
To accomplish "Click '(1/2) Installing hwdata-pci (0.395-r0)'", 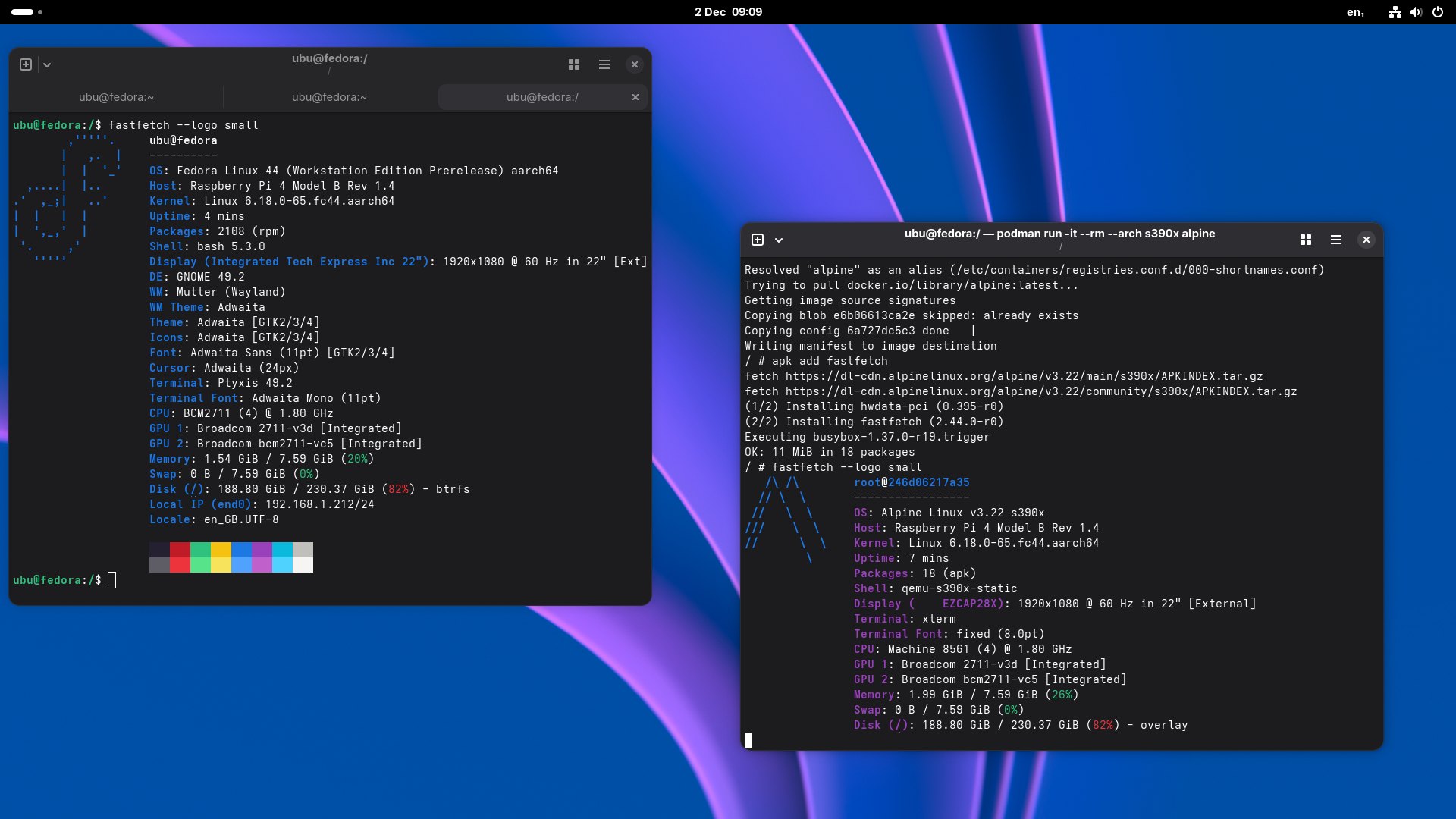I will [874, 406].
